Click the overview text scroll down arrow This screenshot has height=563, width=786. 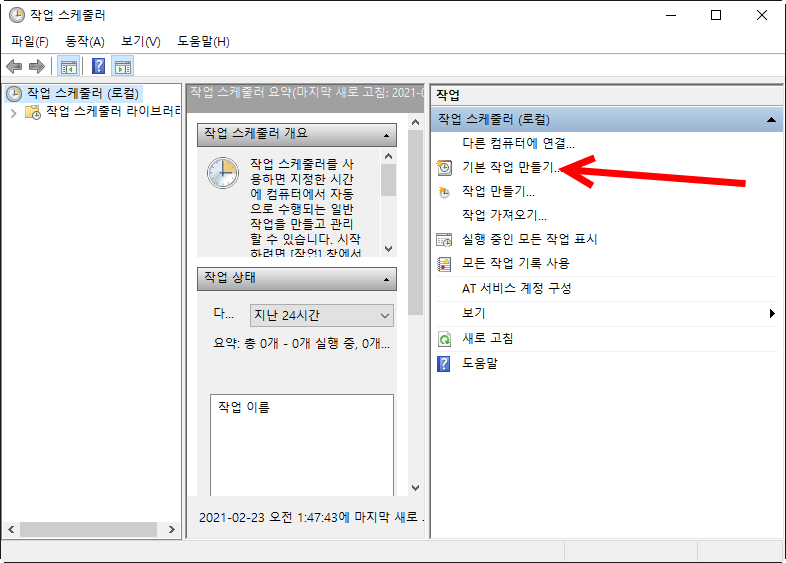(x=388, y=249)
